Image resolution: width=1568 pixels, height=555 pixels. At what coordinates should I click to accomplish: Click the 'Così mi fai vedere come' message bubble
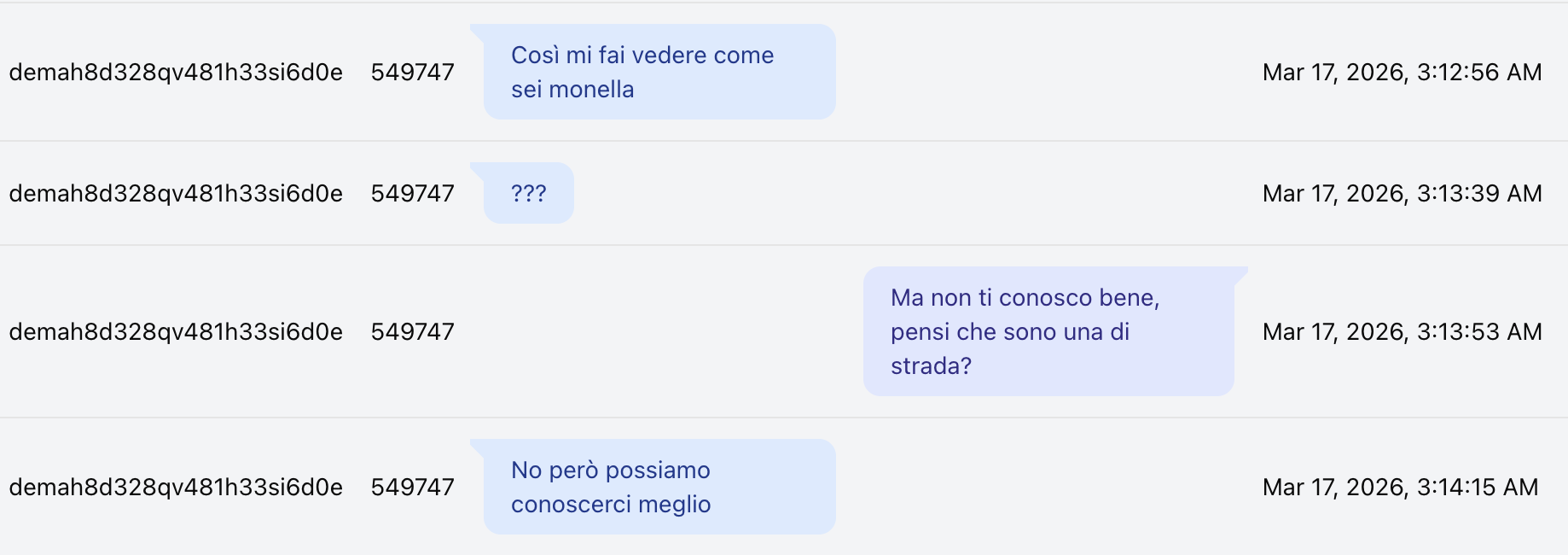tap(659, 72)
